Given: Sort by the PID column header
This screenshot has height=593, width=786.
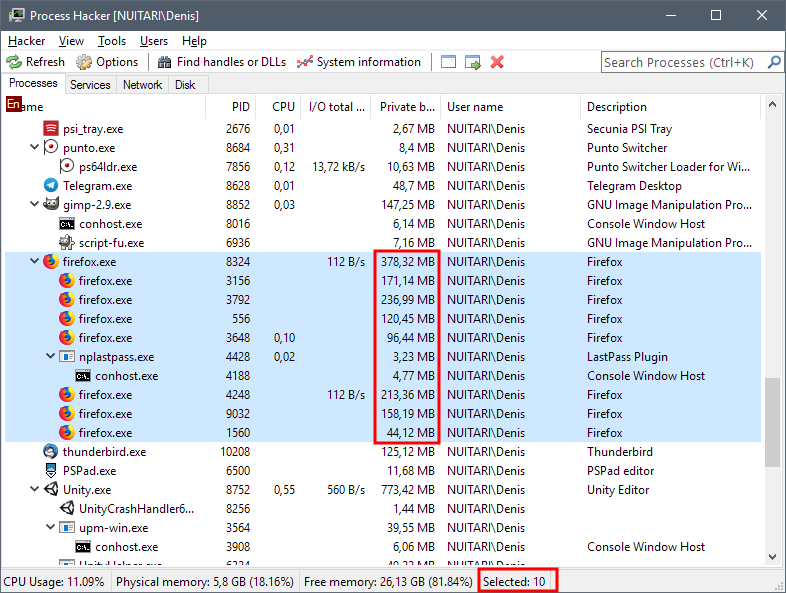Looking at the screenshot, I should tap(231, 107).
